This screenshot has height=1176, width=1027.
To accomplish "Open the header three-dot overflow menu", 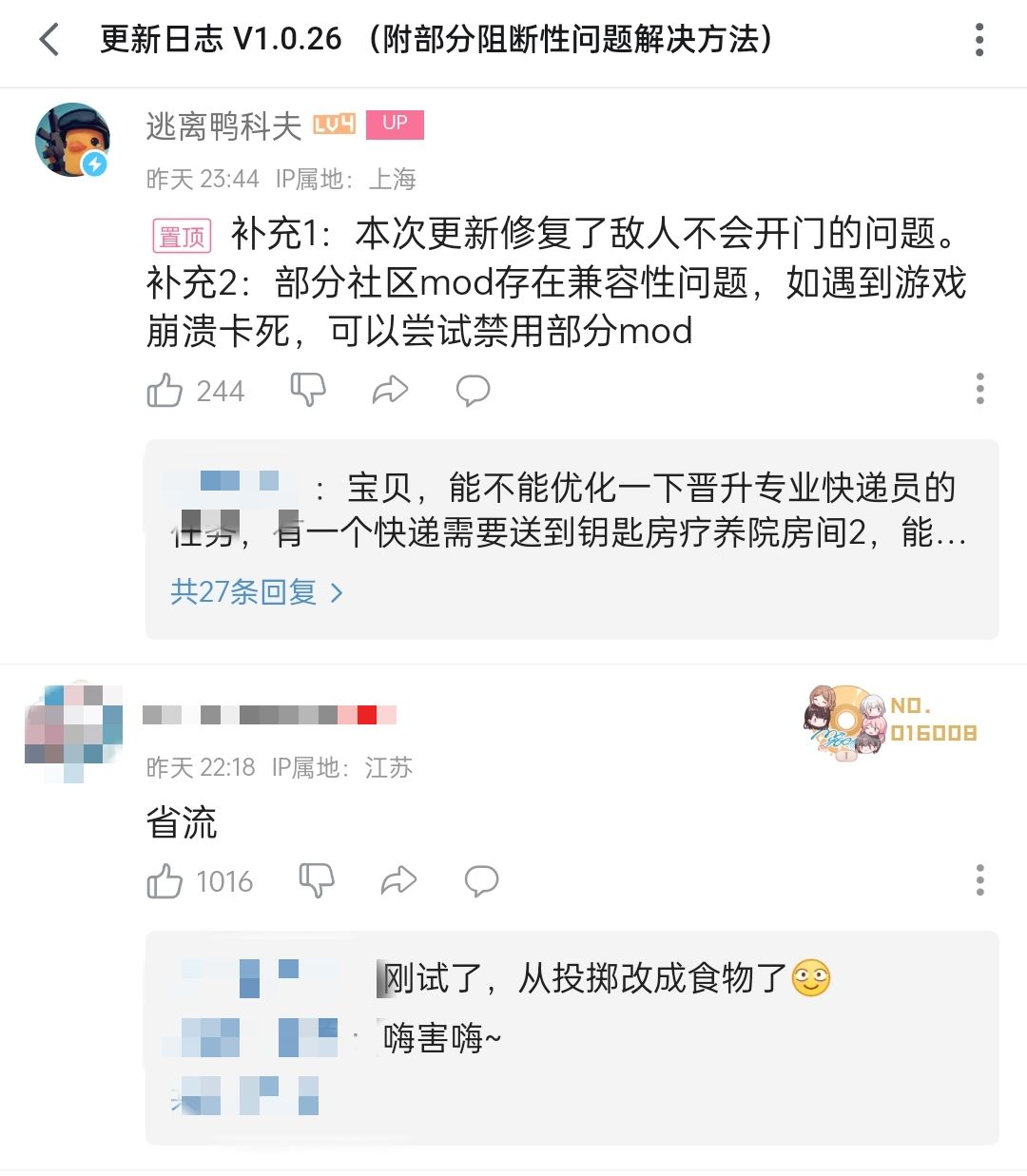I will (x=979, y=40).
